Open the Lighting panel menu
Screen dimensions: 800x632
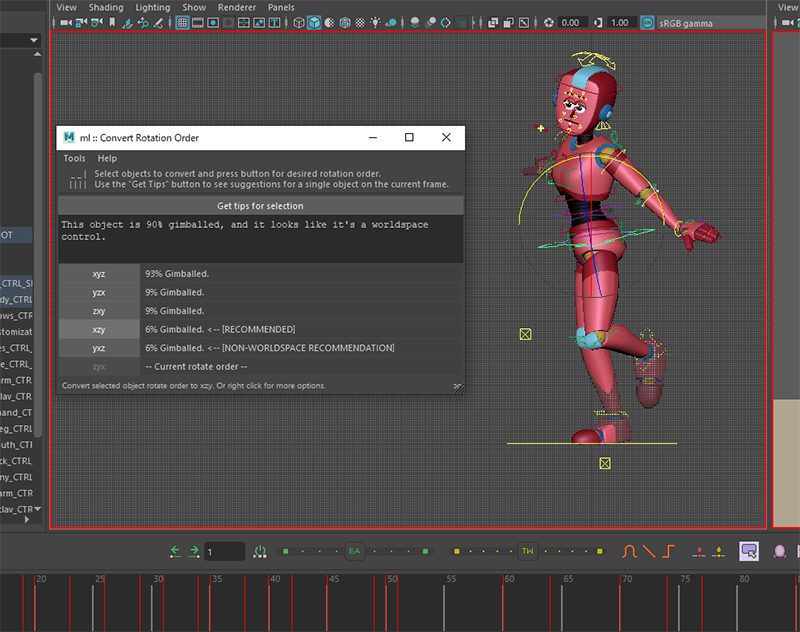coord(153,7)
